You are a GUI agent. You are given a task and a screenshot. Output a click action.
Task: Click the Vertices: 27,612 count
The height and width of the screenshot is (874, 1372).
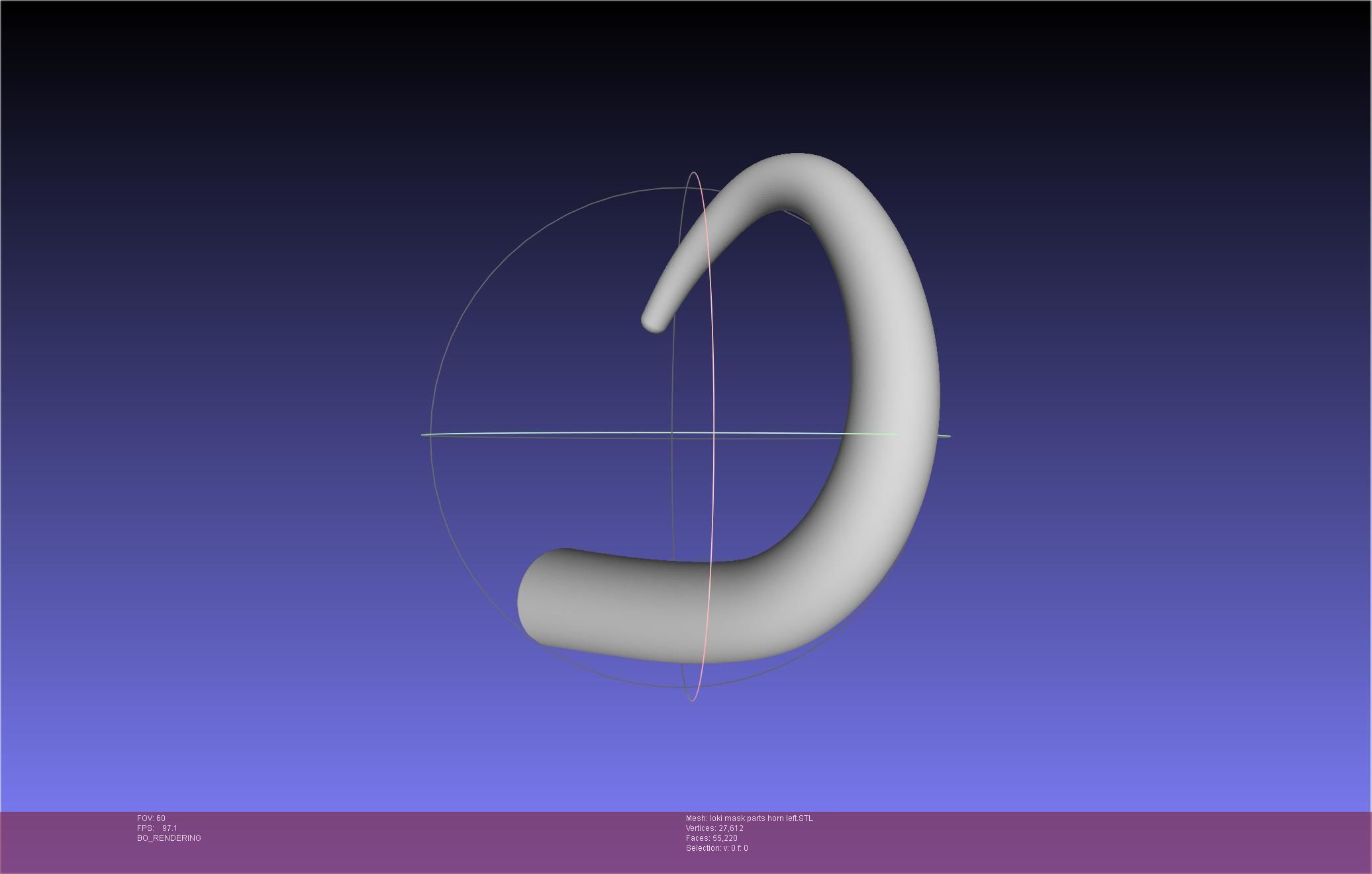pos(714,828)
